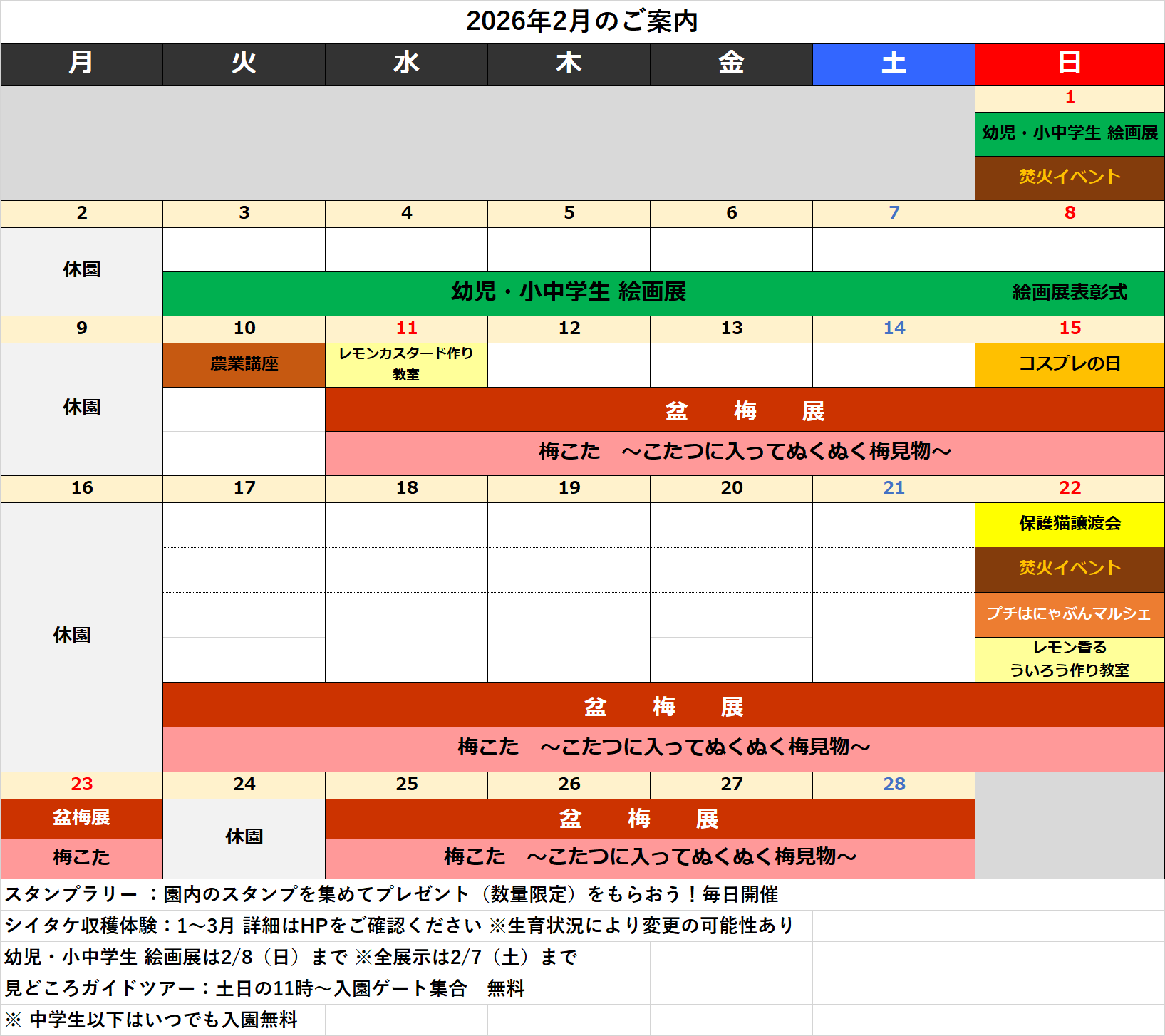Click the 焚火イベント cell on February 1
Viewport: 1165px width, 1036px height.
pos(1069,177)
